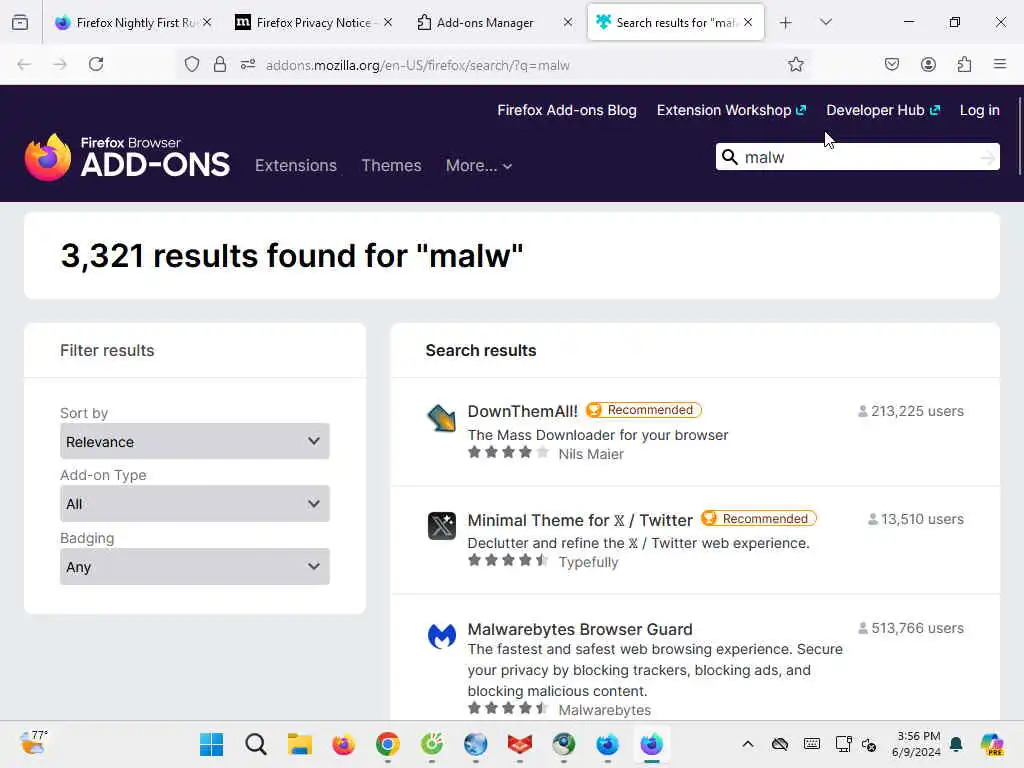1024x768 pixels.
Task: Switch to Firefox Nightly First Run tab
Action: pos(136,22)
